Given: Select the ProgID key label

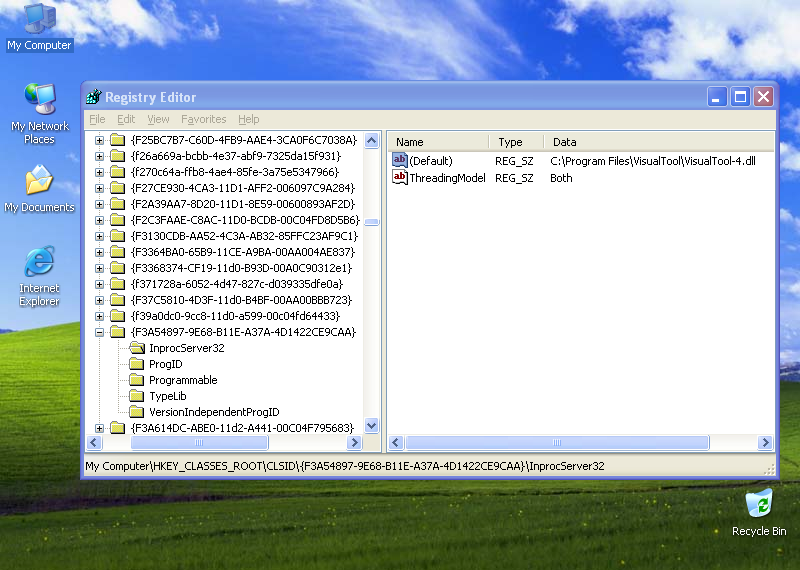Looking at the screenshot, I should (x=165, y=364).
